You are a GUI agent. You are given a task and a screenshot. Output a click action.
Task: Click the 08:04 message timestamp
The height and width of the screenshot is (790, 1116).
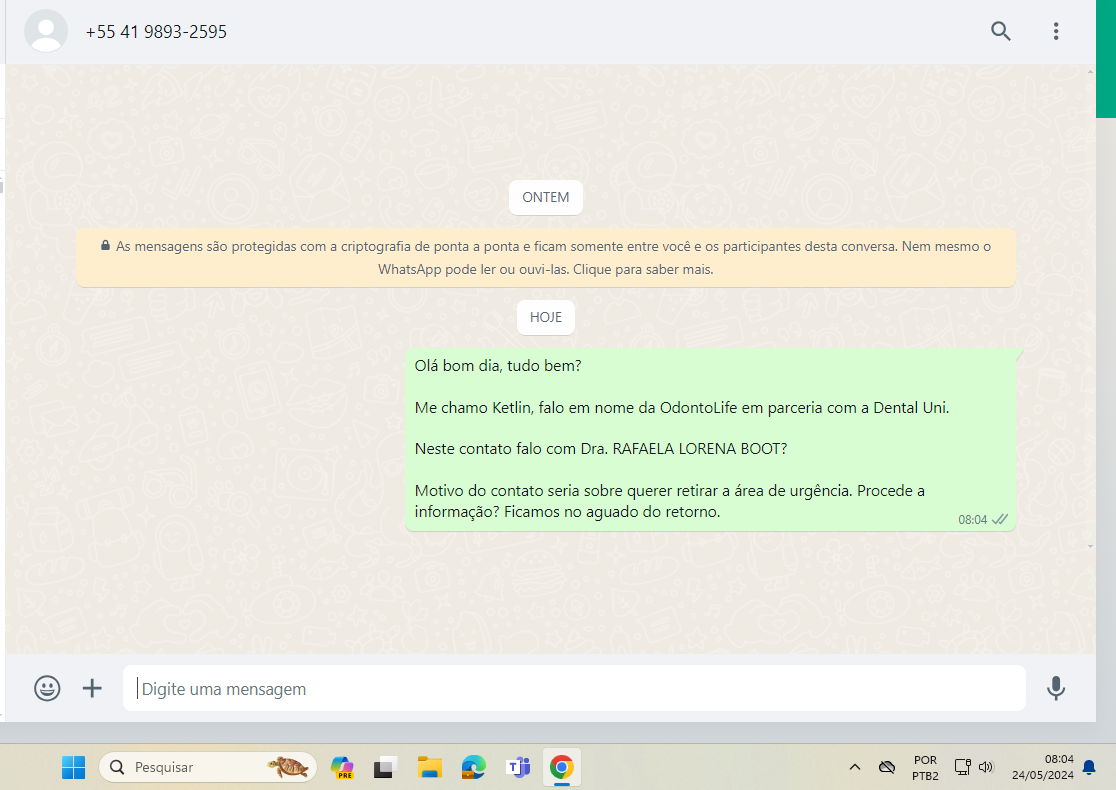click(972, 520)
